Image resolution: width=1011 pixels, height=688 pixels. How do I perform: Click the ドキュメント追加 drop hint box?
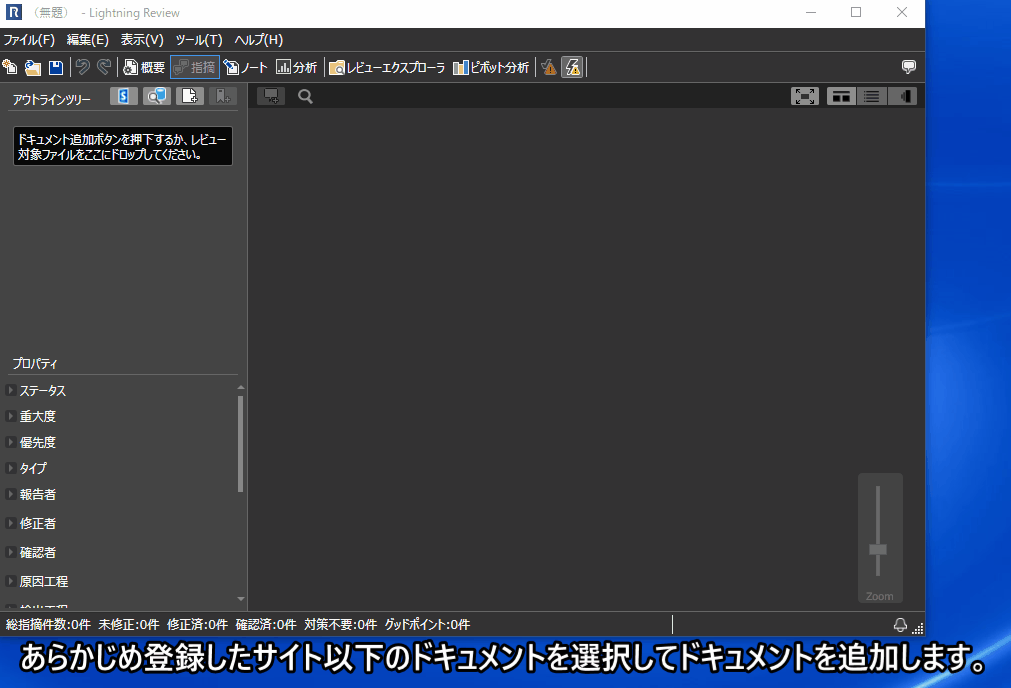pyautogui.click(x=123, y=146)
